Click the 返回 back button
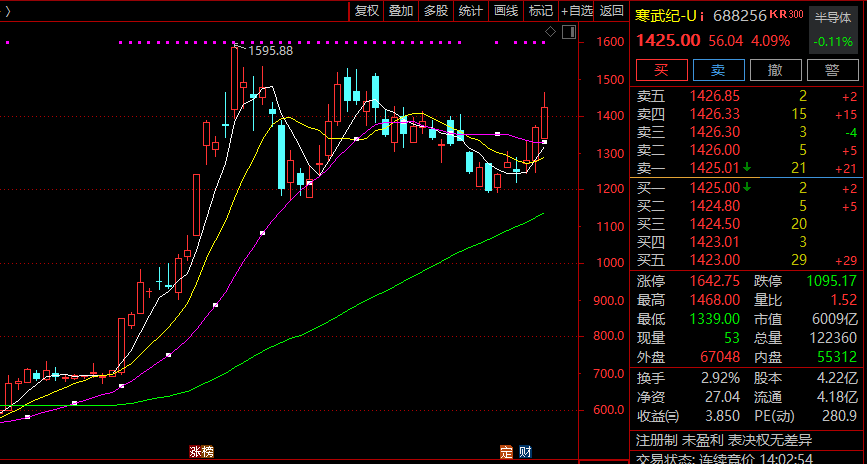The height and width of the screenshot is (464, 867). click(x=612, y=11)
